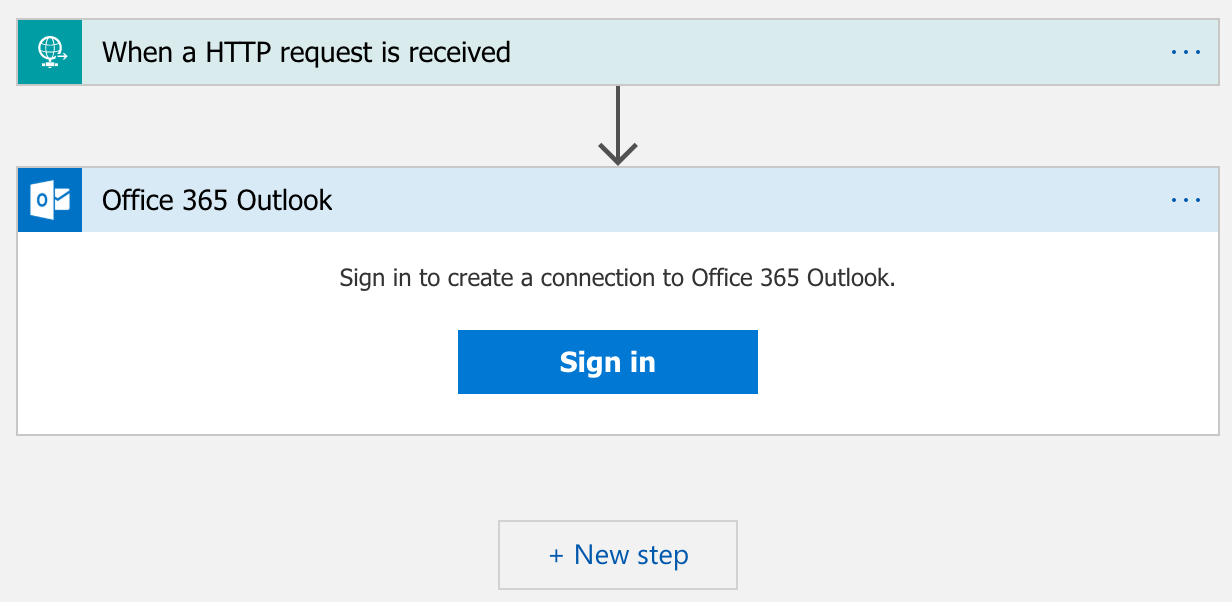Open the HTTP trigger's ellipsis menu

[x=1186, y=52]
